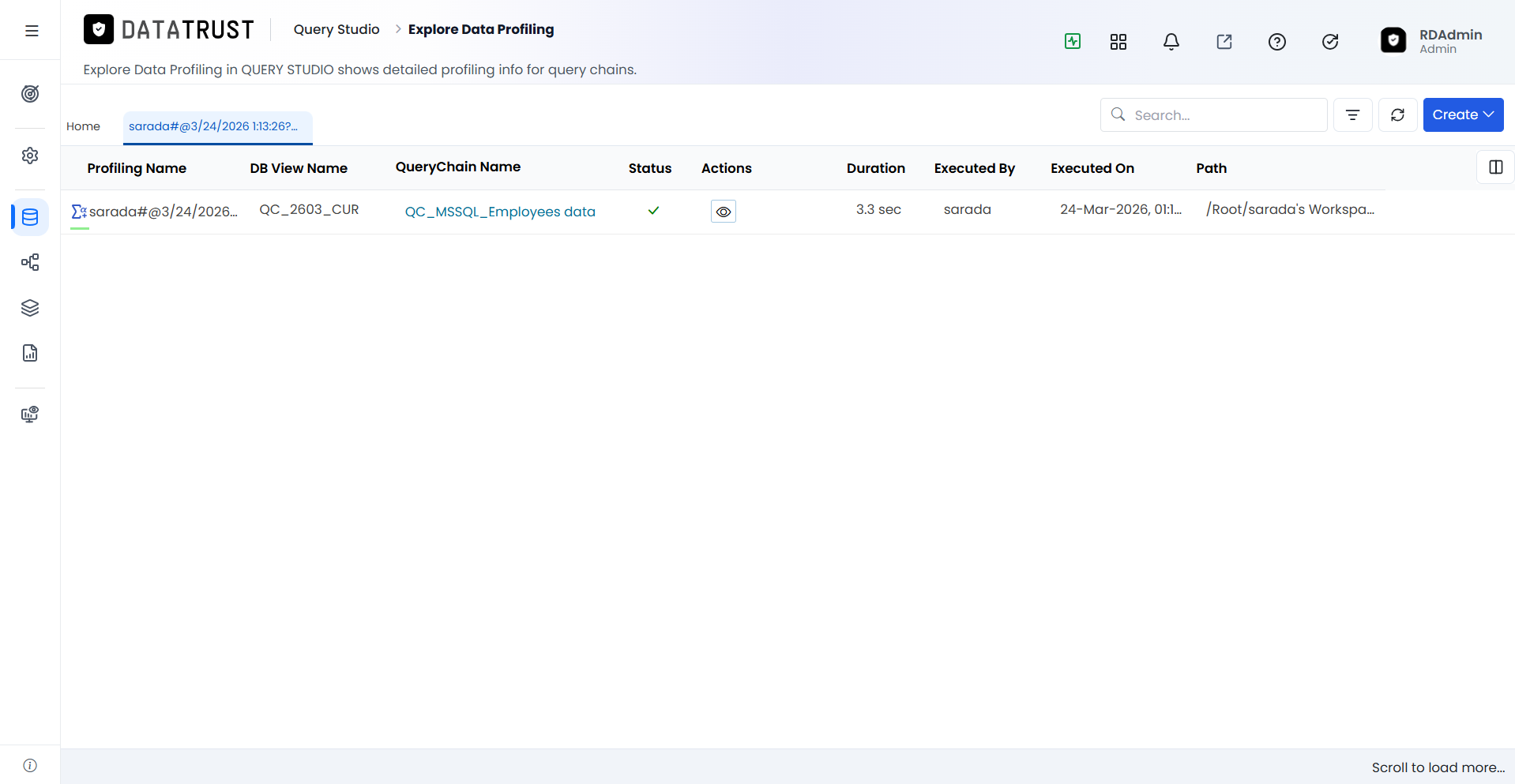Click the Status column header
The image size is (1515, 784).
(x=650, y=168)
